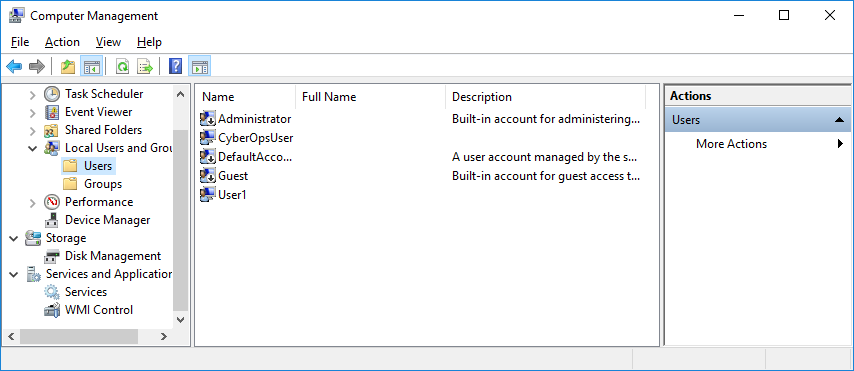The image size is (854, 371).
Task: Collapse the Storage tree node
Action: click(x=14, y=238)
